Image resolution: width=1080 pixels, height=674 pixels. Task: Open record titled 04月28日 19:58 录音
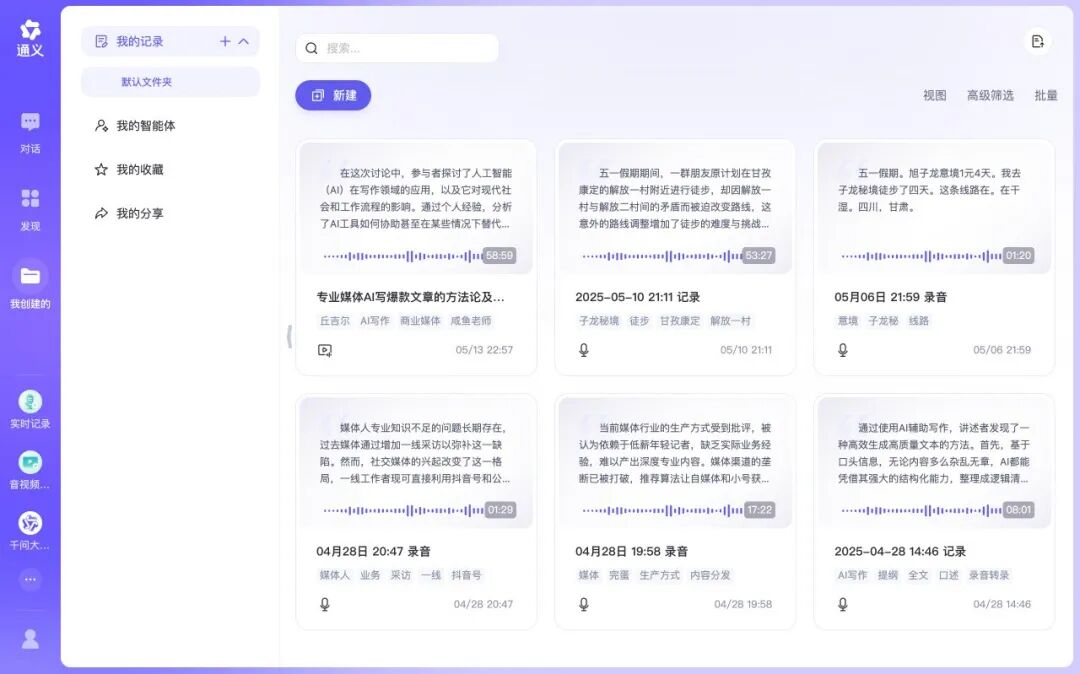pos(632,551)
